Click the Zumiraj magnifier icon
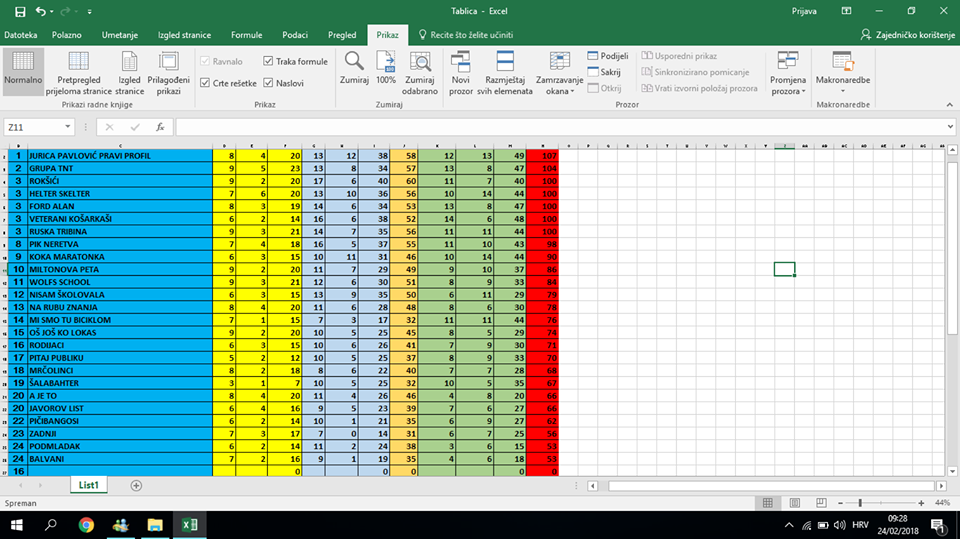The height and width of the screenshot is (539, 960). point(354,62)
